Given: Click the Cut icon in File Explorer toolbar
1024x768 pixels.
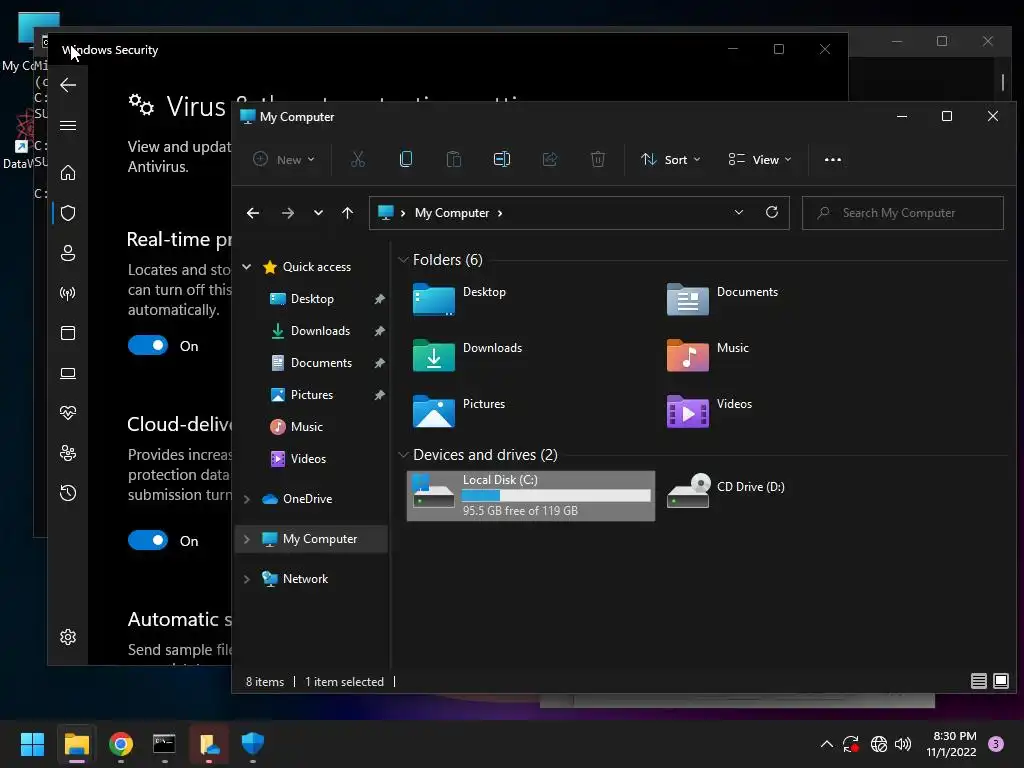Looking at the screenshot, I should point(357,159).
